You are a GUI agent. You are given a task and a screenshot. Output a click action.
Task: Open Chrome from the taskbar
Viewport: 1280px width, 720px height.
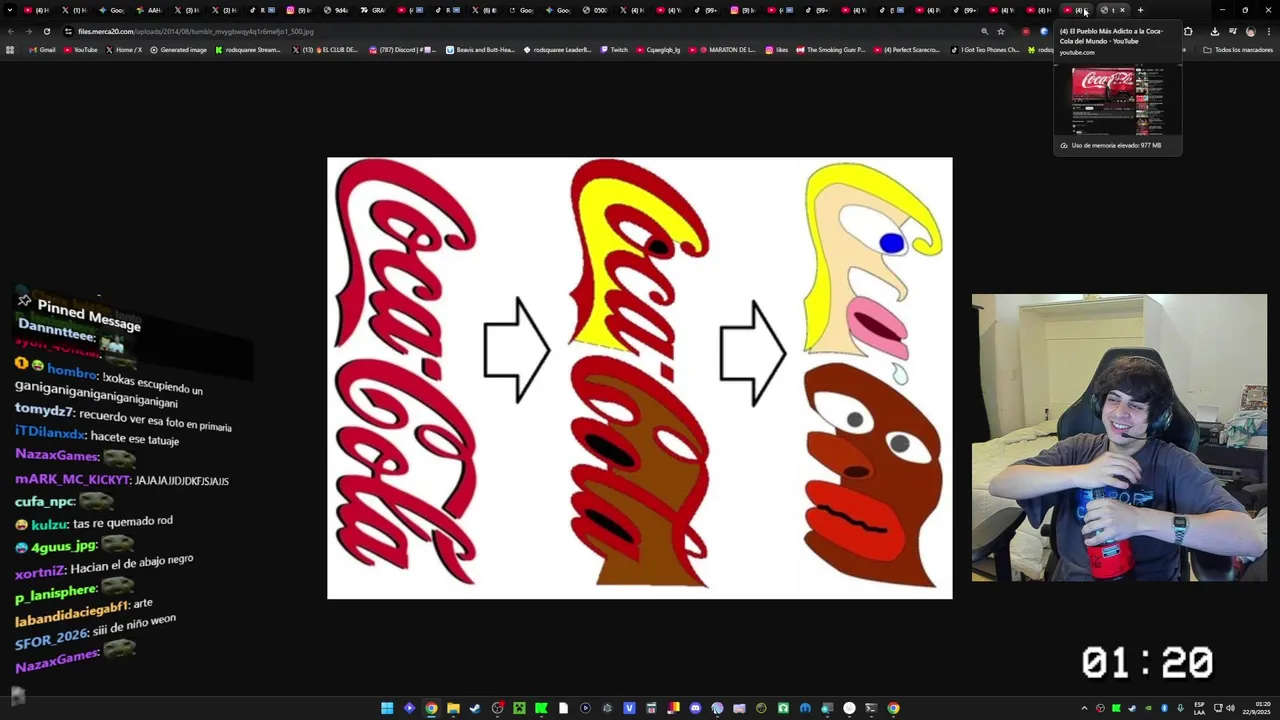(431, 708)
